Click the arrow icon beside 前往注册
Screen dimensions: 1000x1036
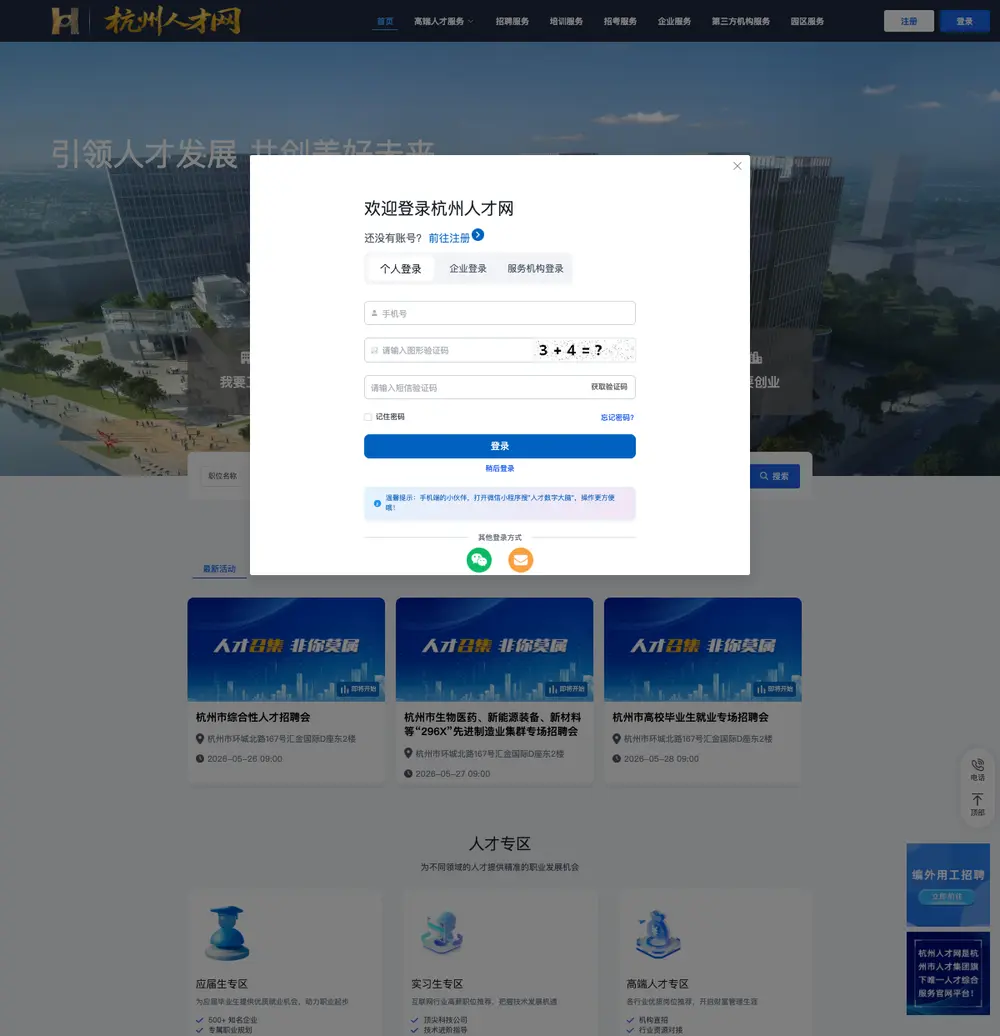tap(478, 235)
